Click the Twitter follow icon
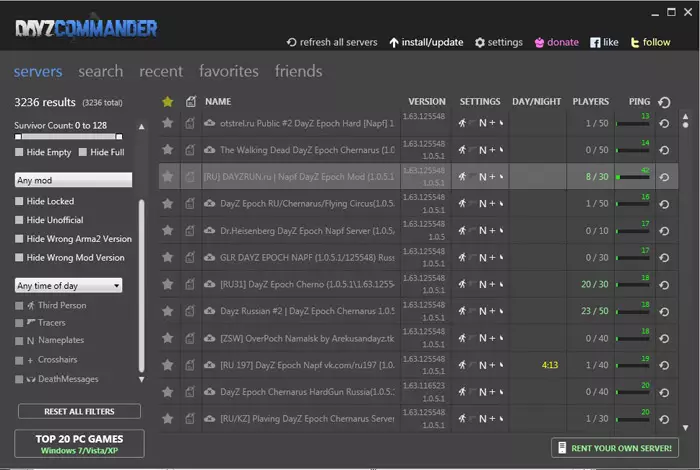The height and width of the screenshot is (470, 700). (x=634, y=42)
